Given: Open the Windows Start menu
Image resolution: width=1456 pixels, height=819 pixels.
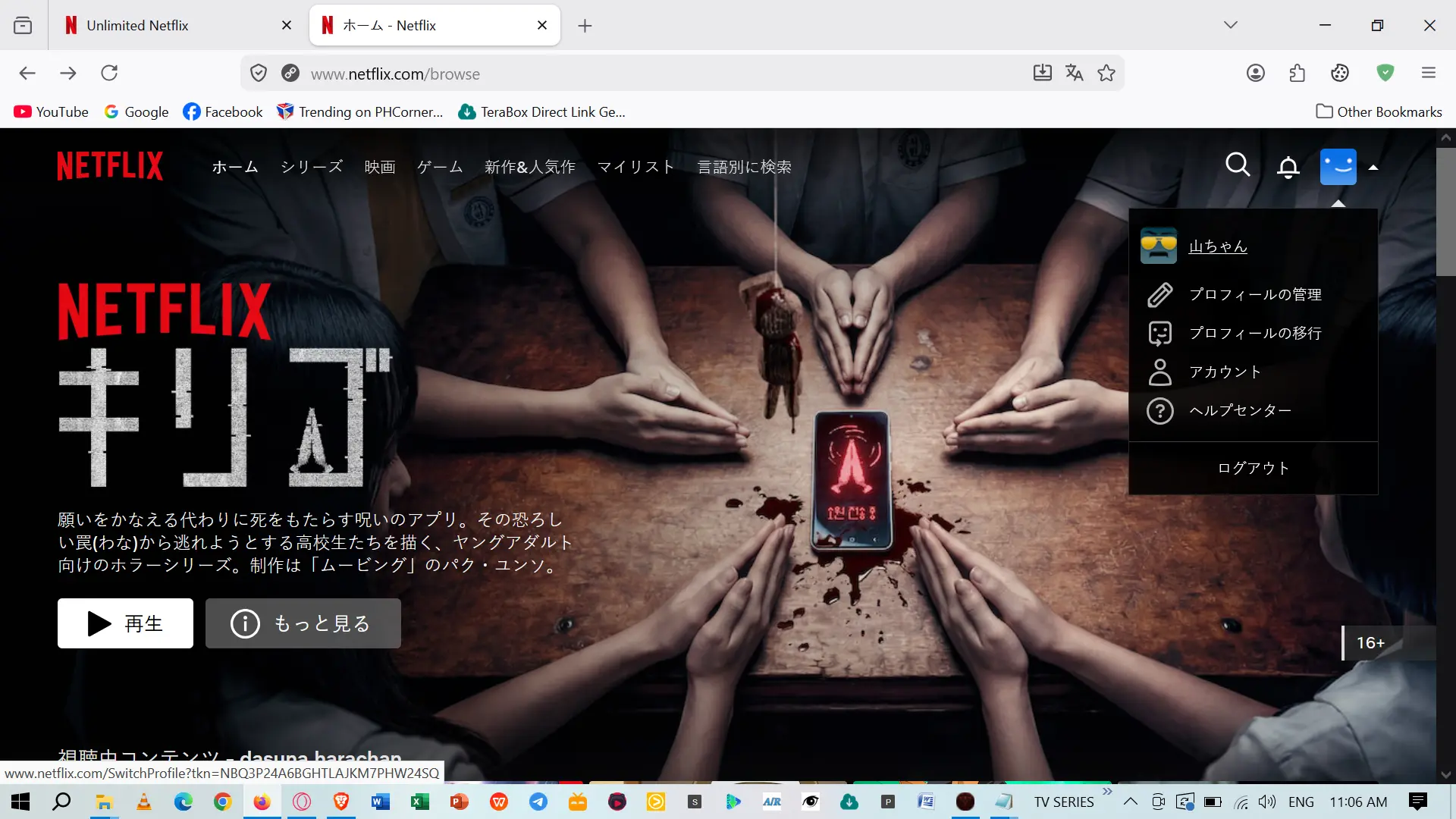Looking at the screenshot, I should pos(20,802).
